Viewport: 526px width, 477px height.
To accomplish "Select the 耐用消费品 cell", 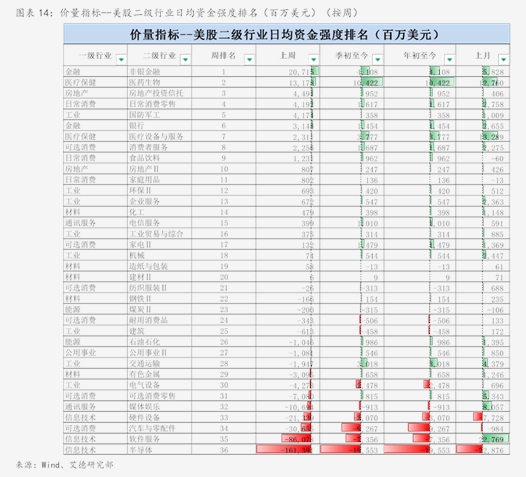I will pyautogui.click(x=160, y=320).
